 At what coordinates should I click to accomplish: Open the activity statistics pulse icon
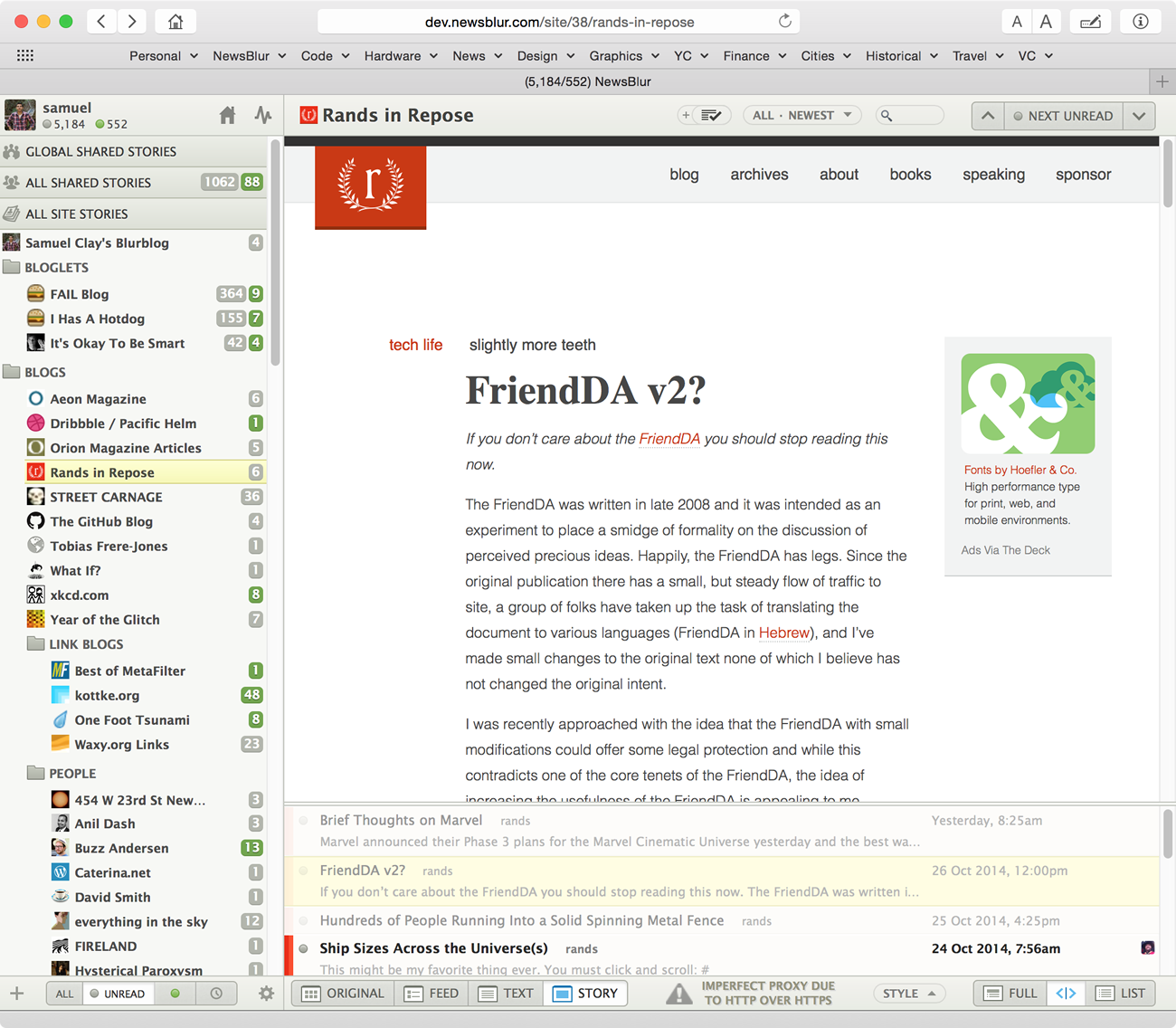click(x=262, y=115)
